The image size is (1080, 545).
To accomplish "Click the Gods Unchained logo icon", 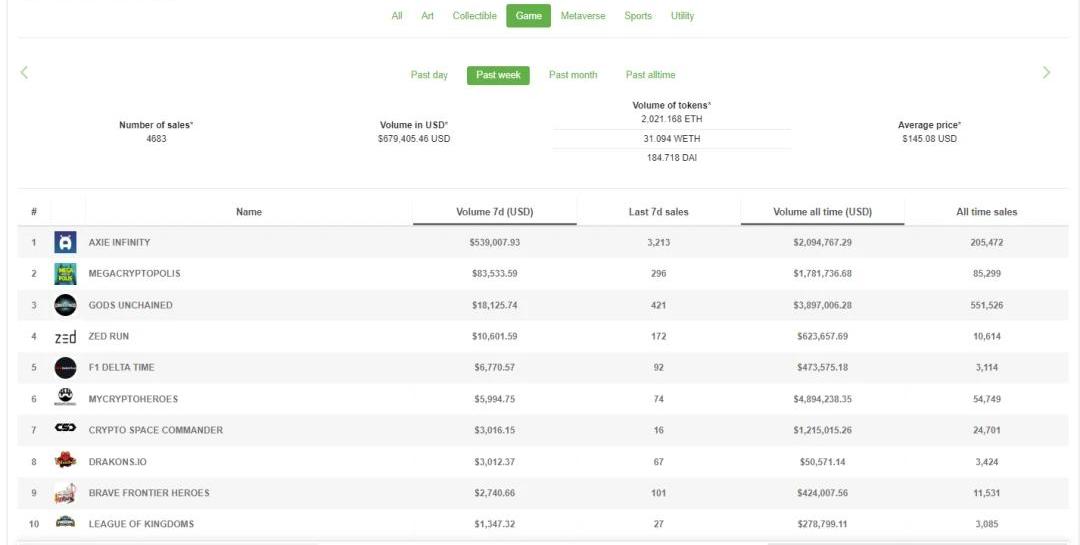I will click(x=65, y=305).
